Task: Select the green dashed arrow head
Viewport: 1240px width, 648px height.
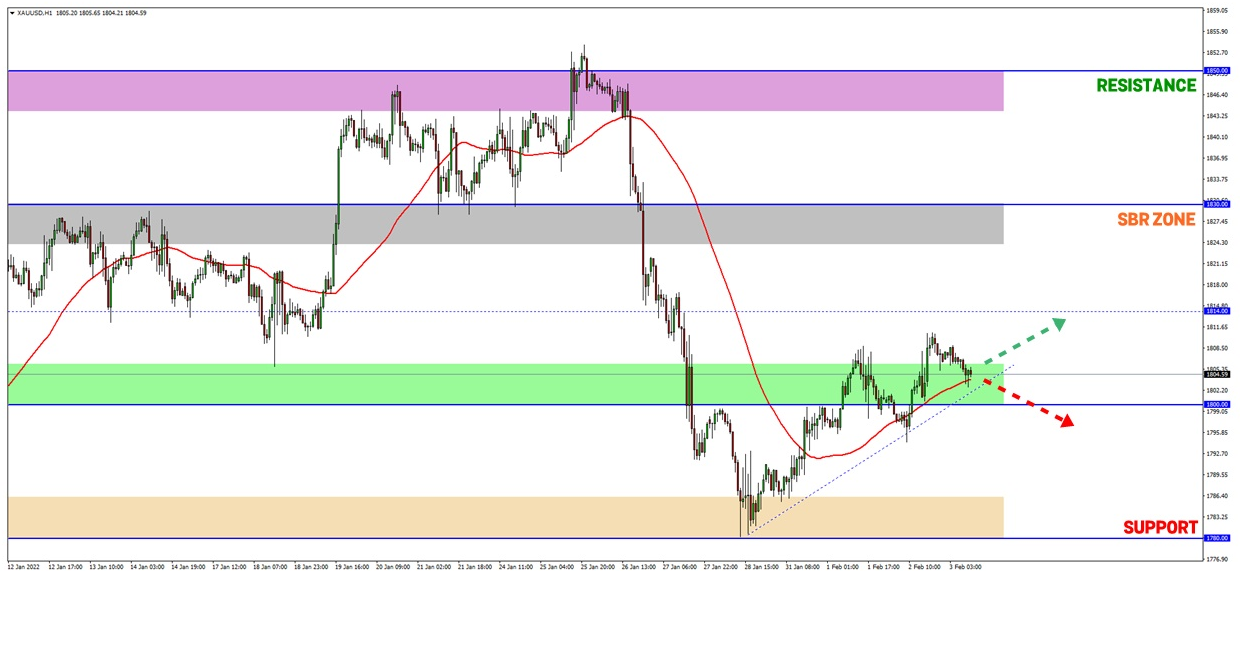Action: click(1057, 324)
